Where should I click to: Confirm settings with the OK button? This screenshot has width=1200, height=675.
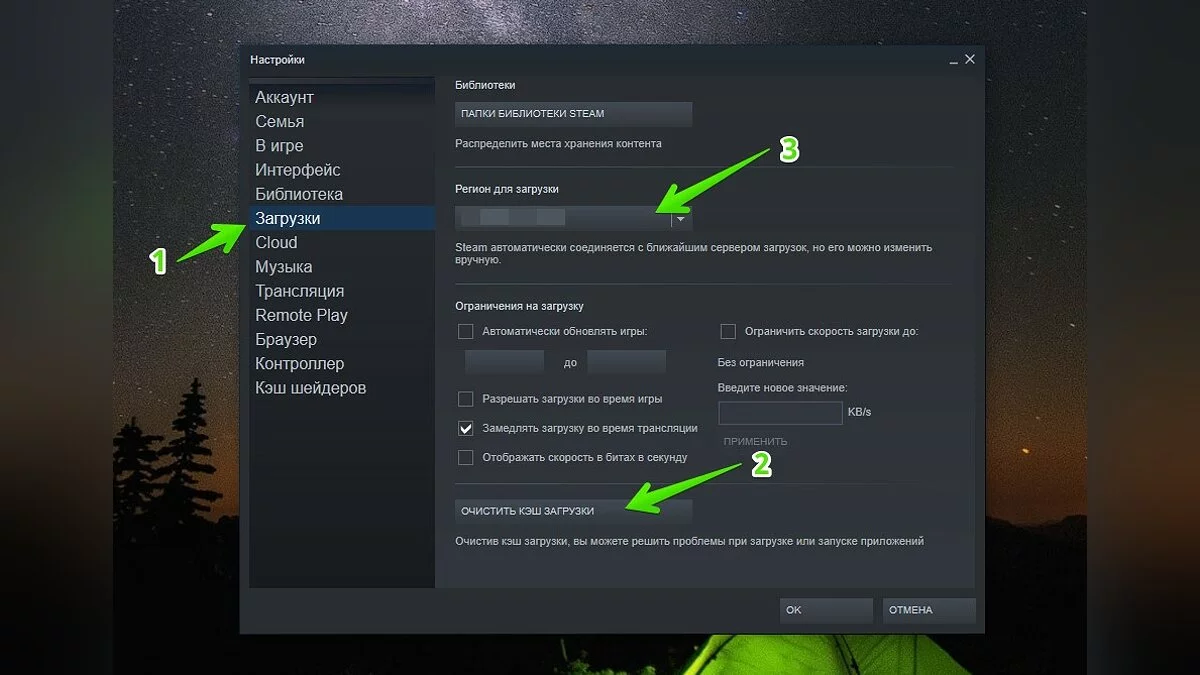click(826, 610)
